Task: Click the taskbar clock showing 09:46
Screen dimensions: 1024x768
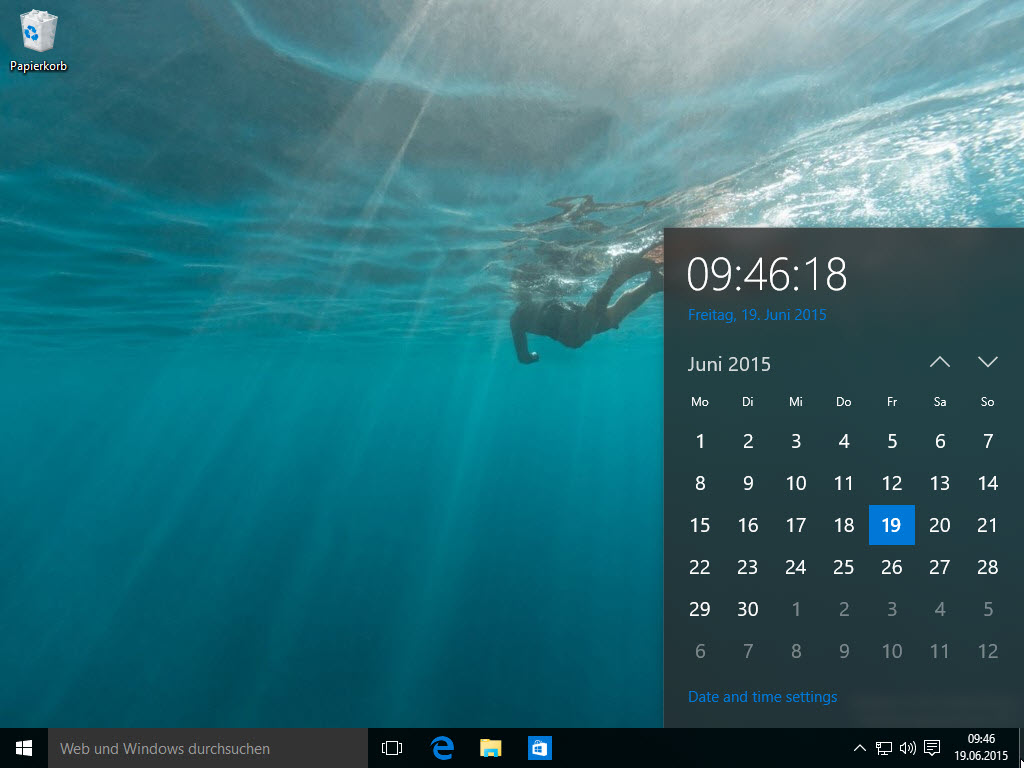Action: tap(981, 748)
